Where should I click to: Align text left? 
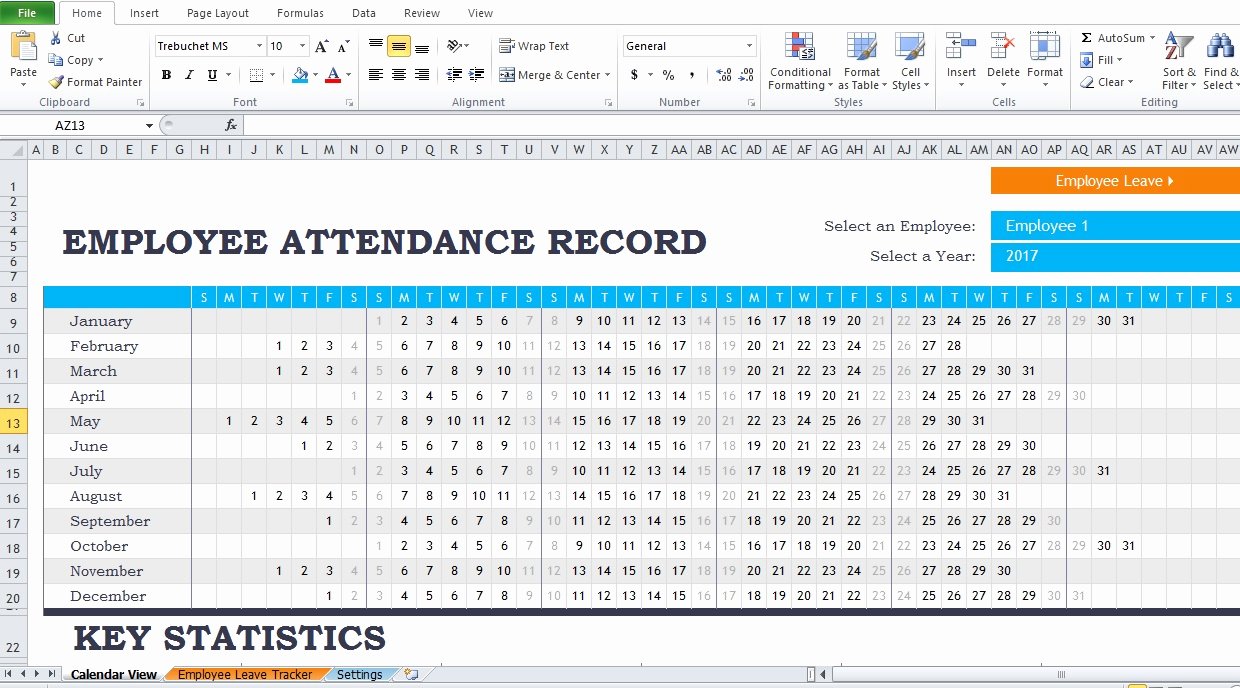coord(376,75)
